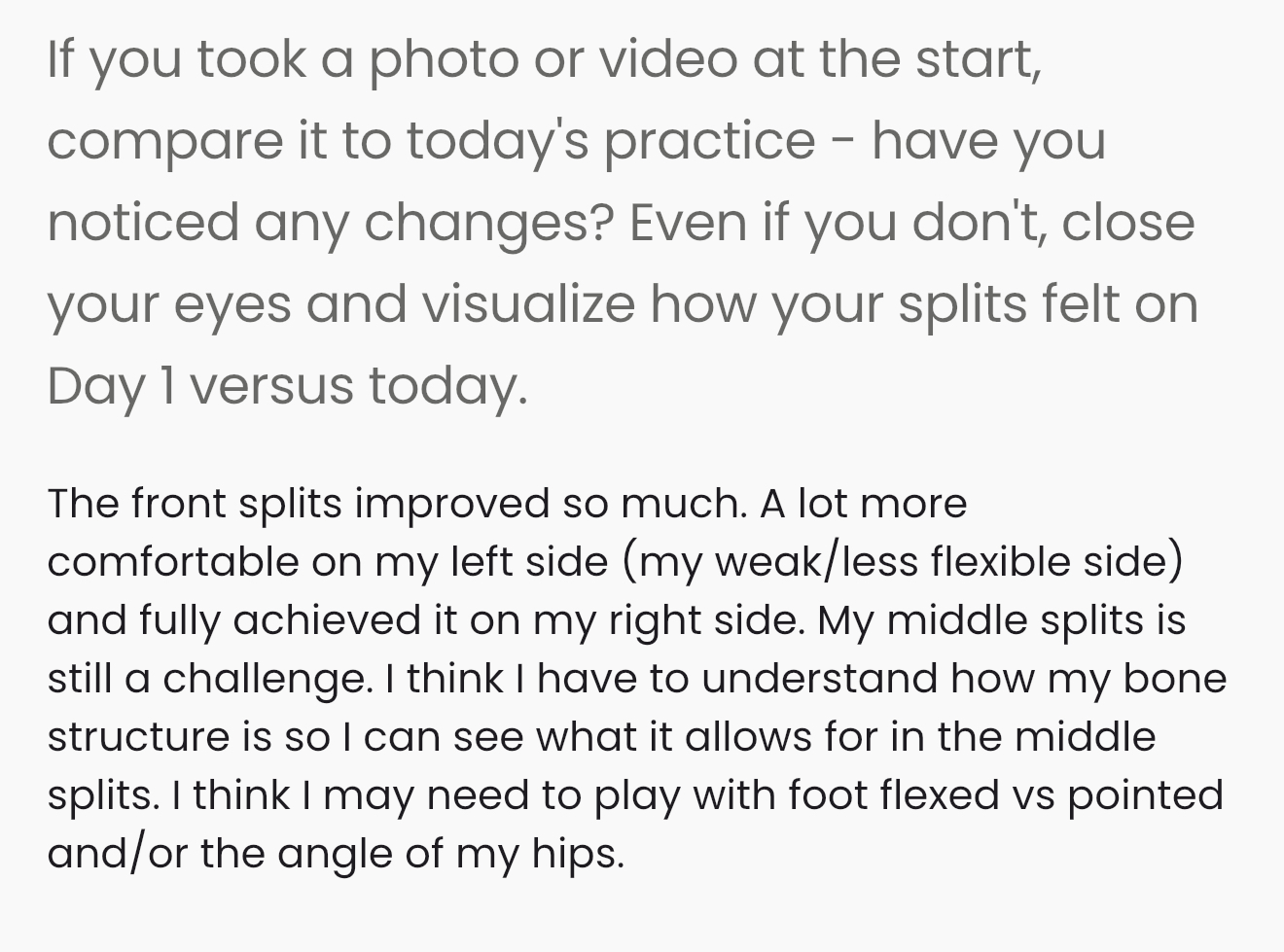Click the word 'visualize' in the prompt
Image resolution: width=1284 pixels, height=952 pixels.
(527, 304)
